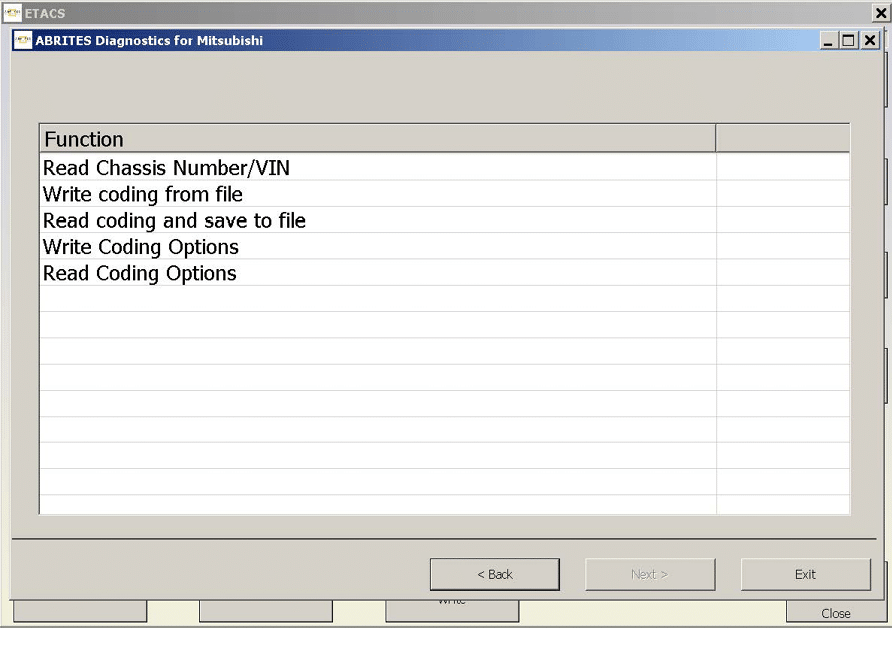Pick Read Coding Options from list

(x=139, y=273)
